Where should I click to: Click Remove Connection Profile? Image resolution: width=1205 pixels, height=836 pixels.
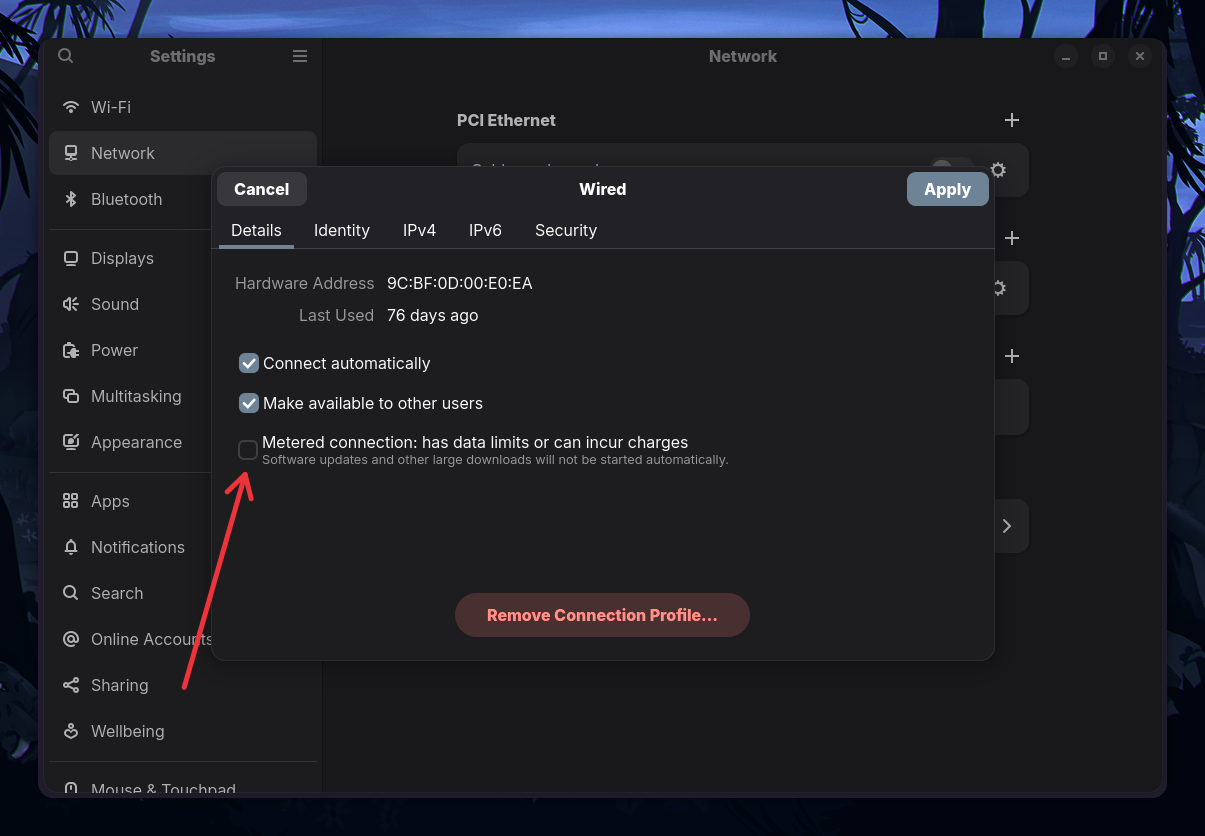602,615
